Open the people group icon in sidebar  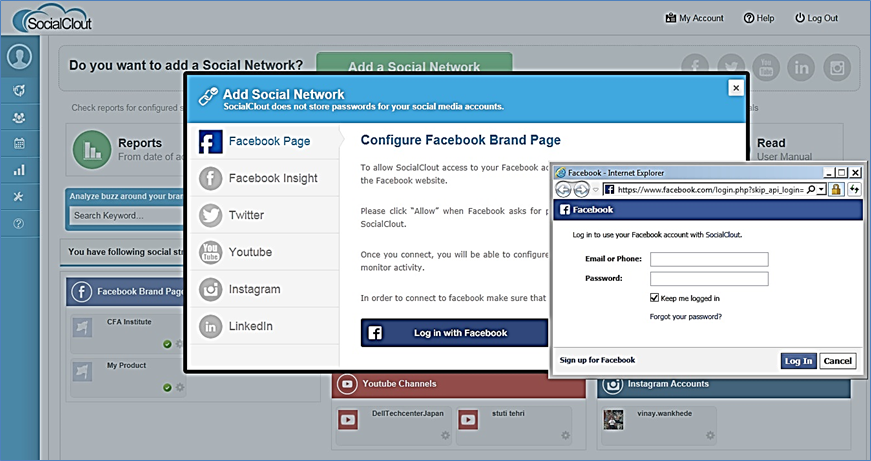click(x=19, y=117)
